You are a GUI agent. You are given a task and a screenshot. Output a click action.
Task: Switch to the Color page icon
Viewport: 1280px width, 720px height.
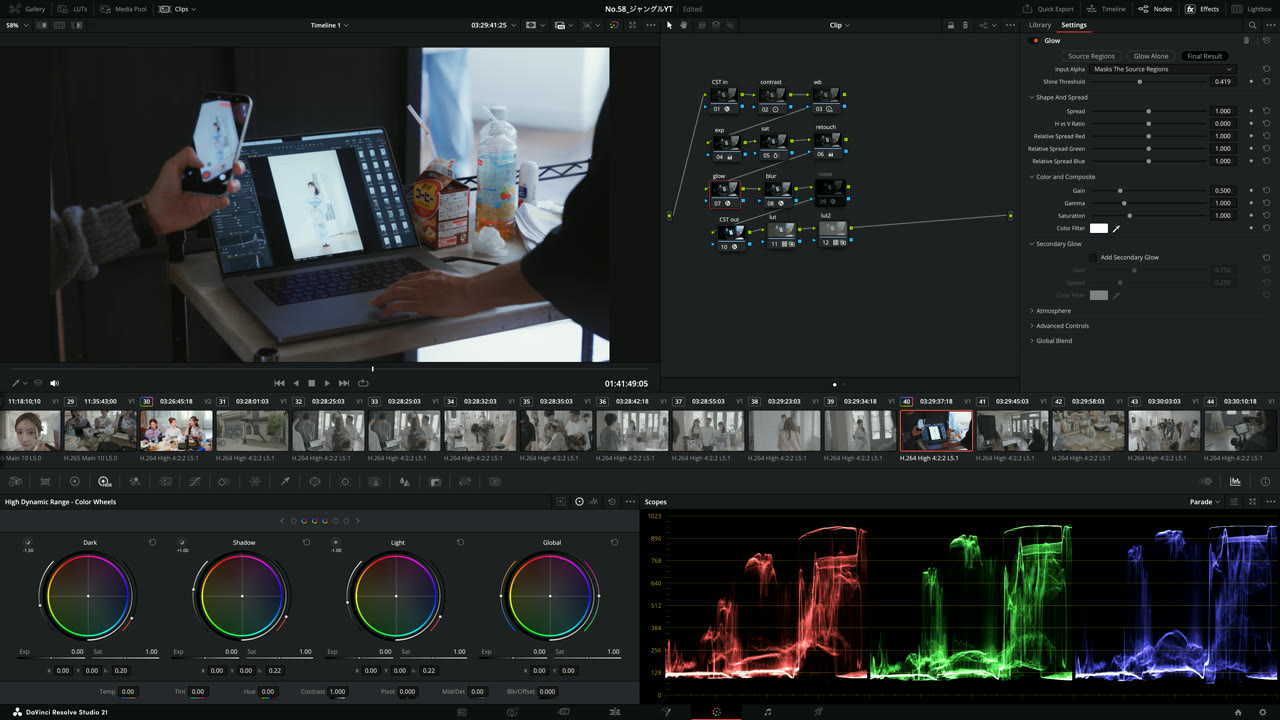click(716, 712)
